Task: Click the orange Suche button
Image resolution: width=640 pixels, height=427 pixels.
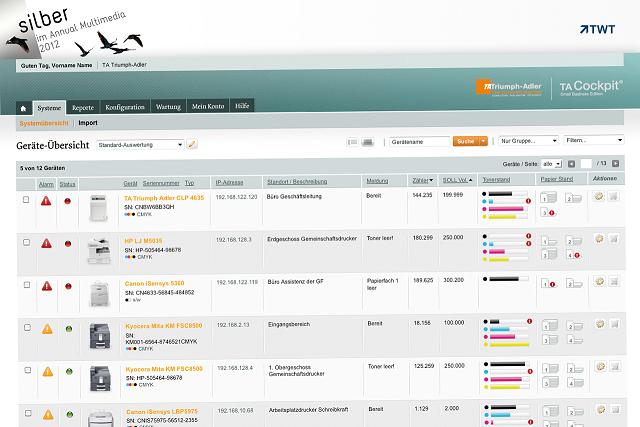Action: (466, 141)
